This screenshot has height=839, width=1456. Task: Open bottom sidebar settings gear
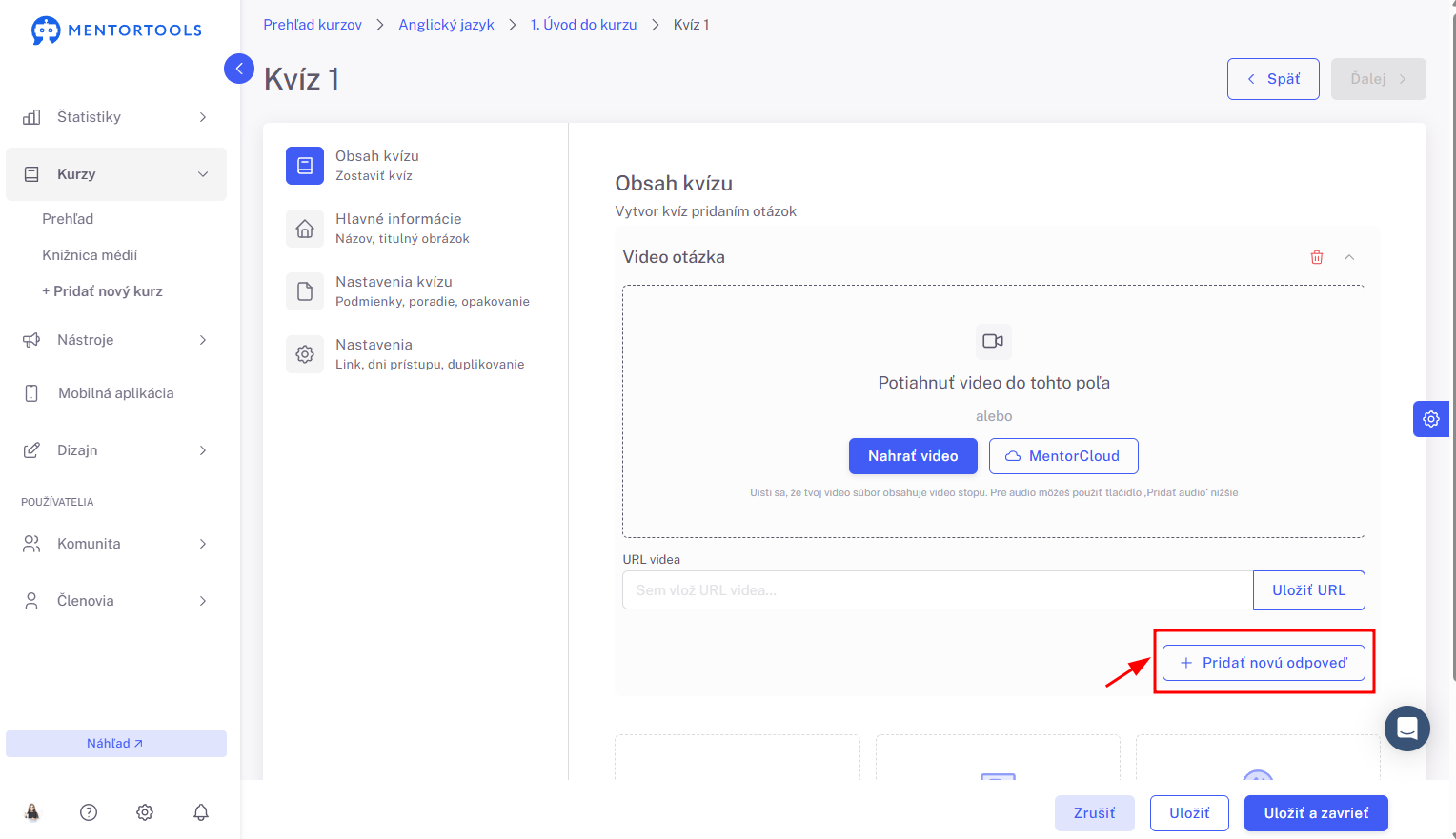pos(145,812)
